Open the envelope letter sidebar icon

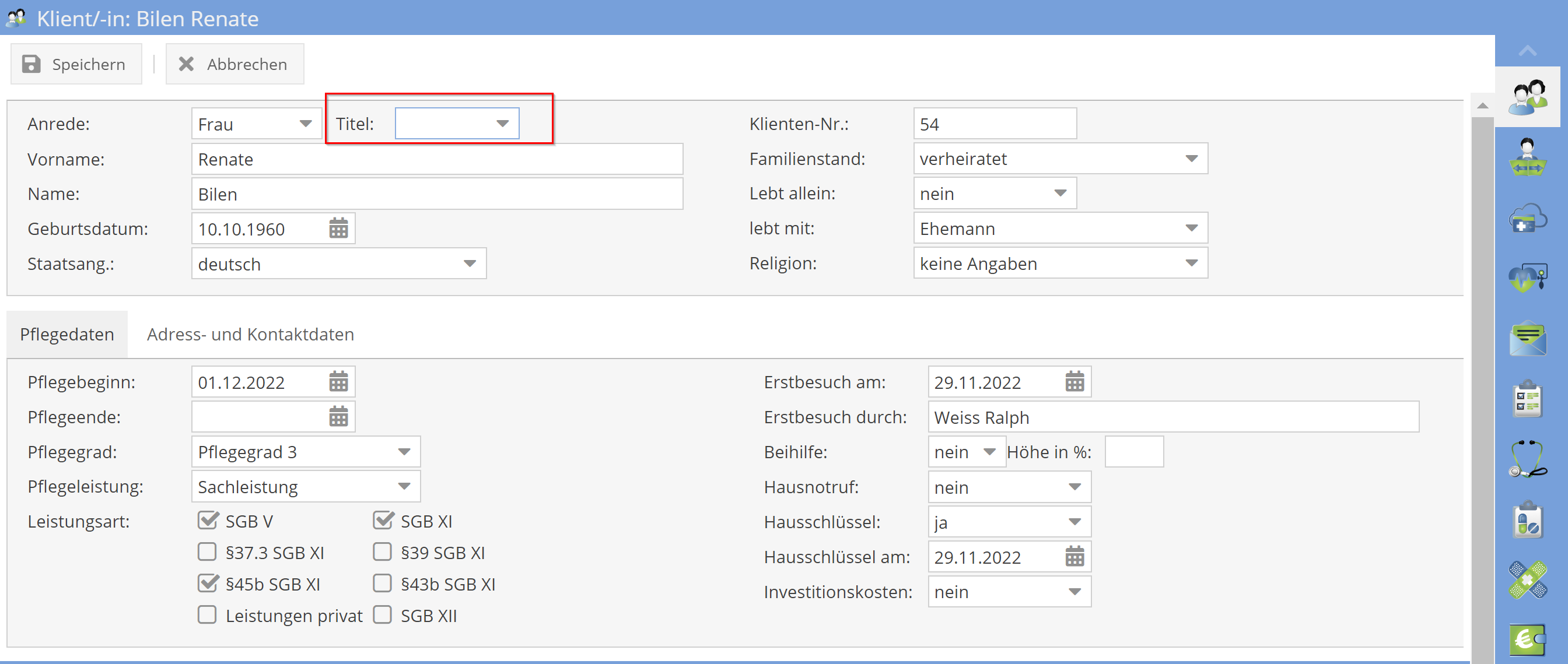click(x=1527, y=339)
